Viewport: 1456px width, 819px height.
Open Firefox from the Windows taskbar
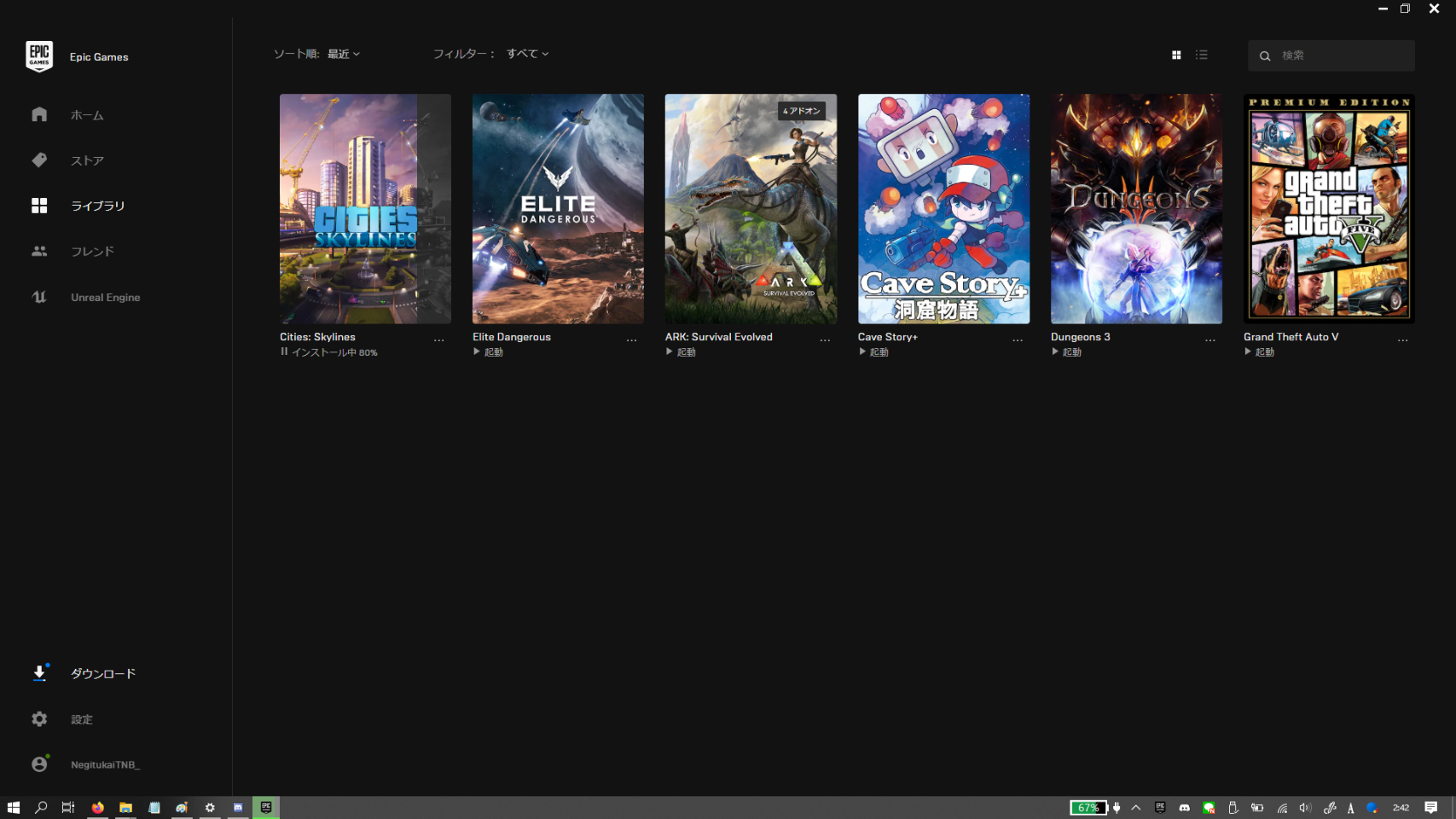98,808
